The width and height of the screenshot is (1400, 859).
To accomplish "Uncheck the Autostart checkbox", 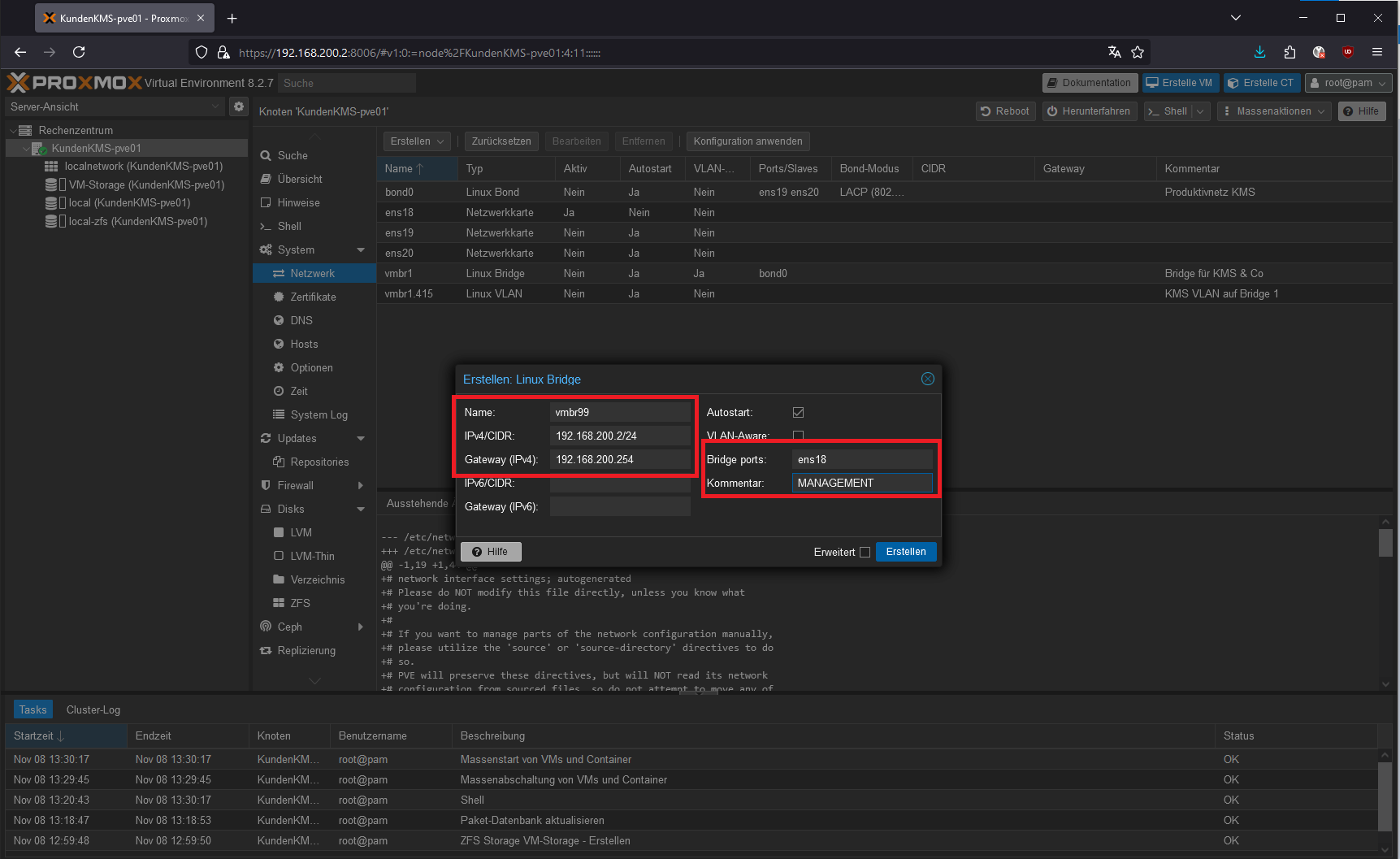I will (x=798, y=412).
